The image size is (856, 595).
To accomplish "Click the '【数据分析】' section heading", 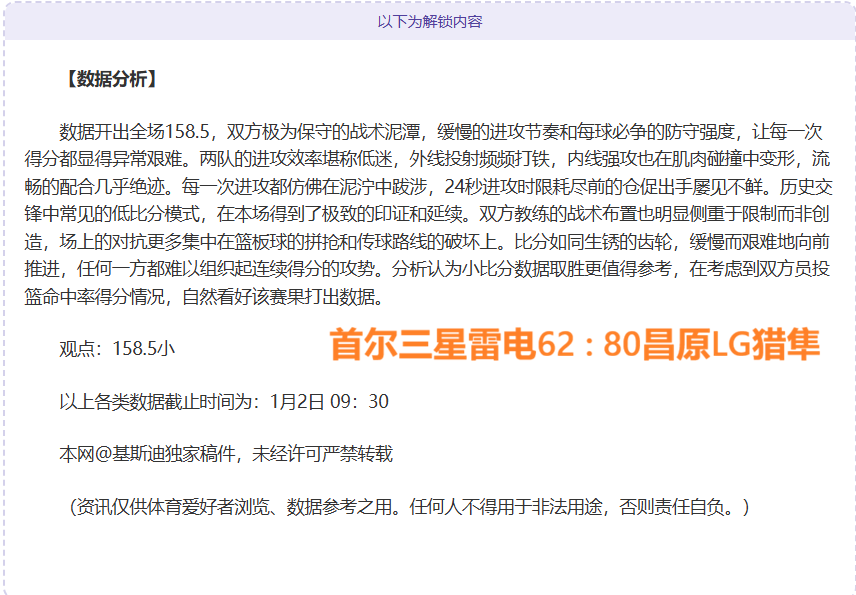I will (110, 80).
